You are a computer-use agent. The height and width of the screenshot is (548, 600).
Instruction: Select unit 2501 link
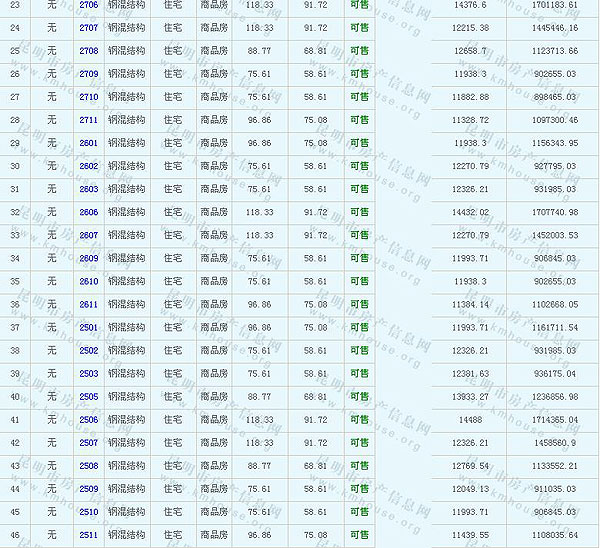point(88,327)
